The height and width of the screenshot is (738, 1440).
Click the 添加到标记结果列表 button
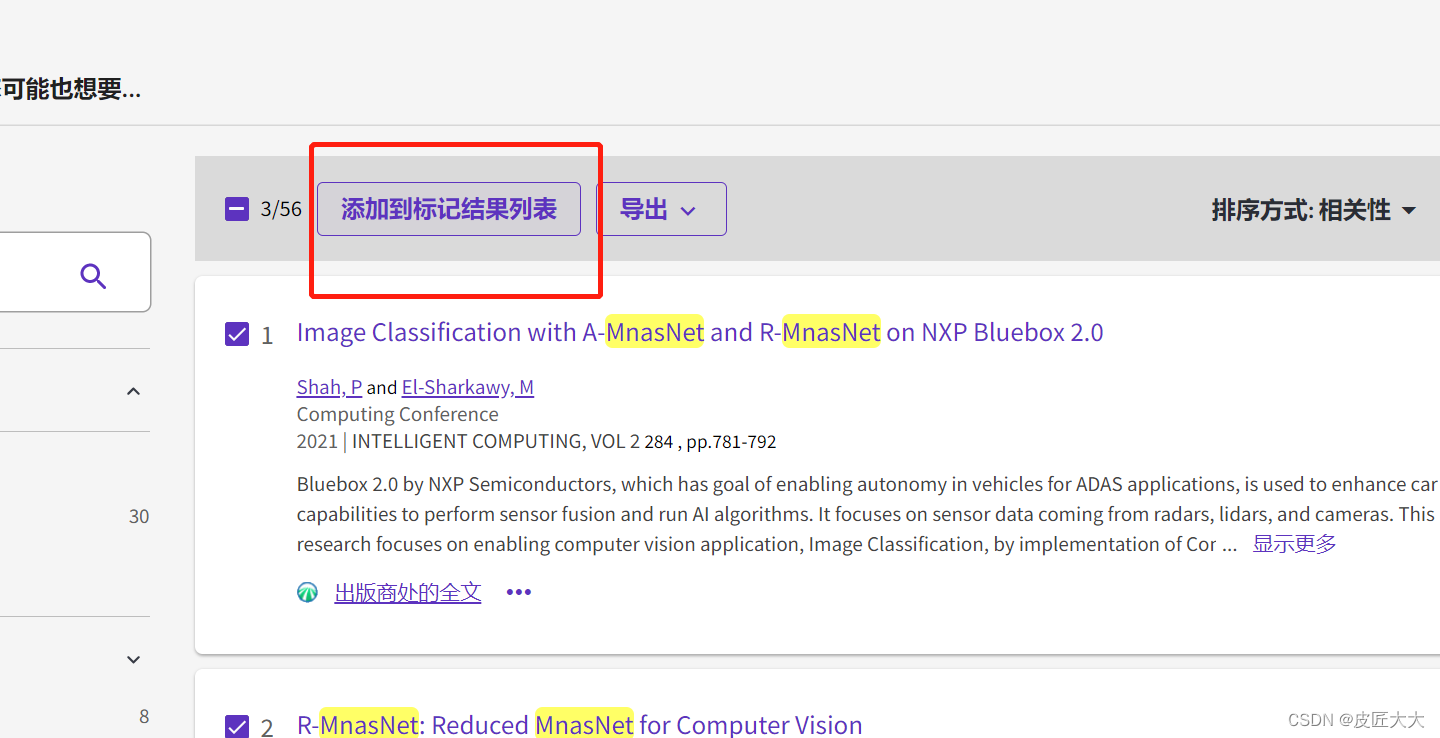[x=448, y=208]
